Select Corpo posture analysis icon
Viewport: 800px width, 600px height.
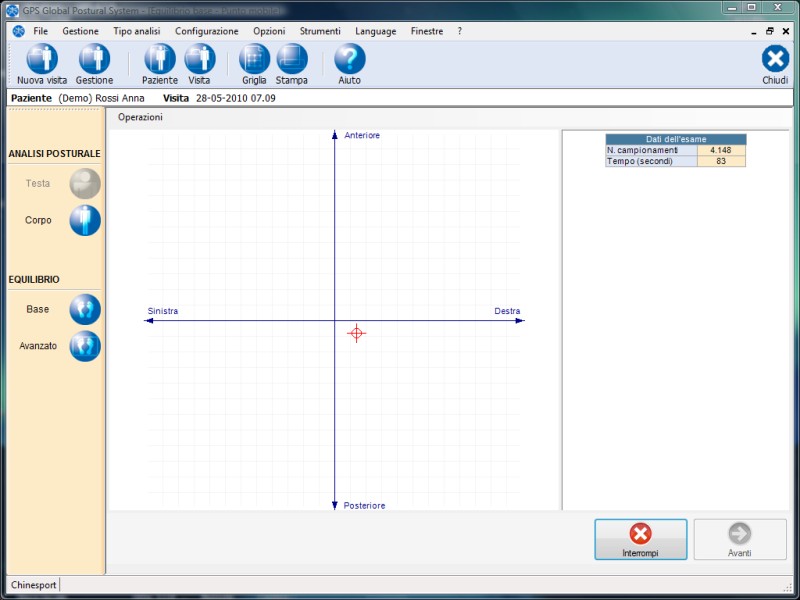point(85,220)
